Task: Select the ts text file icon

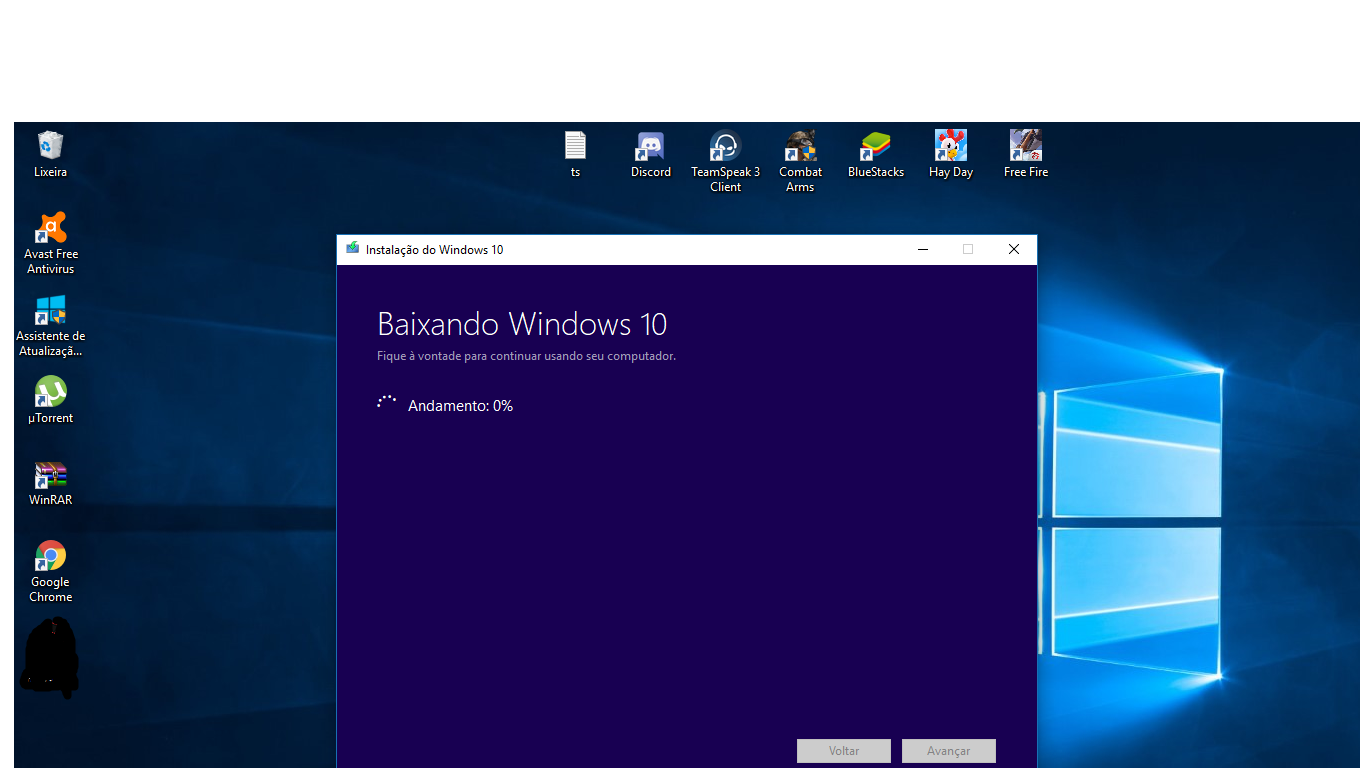Action: click(x=575, y=154)
